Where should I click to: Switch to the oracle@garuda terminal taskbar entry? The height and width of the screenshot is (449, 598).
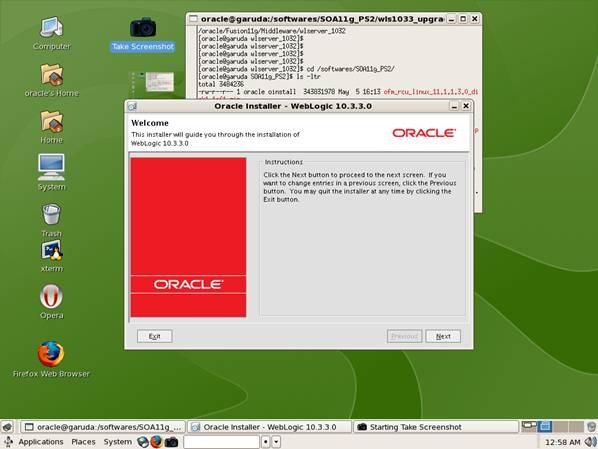click(x=103, y=427)
